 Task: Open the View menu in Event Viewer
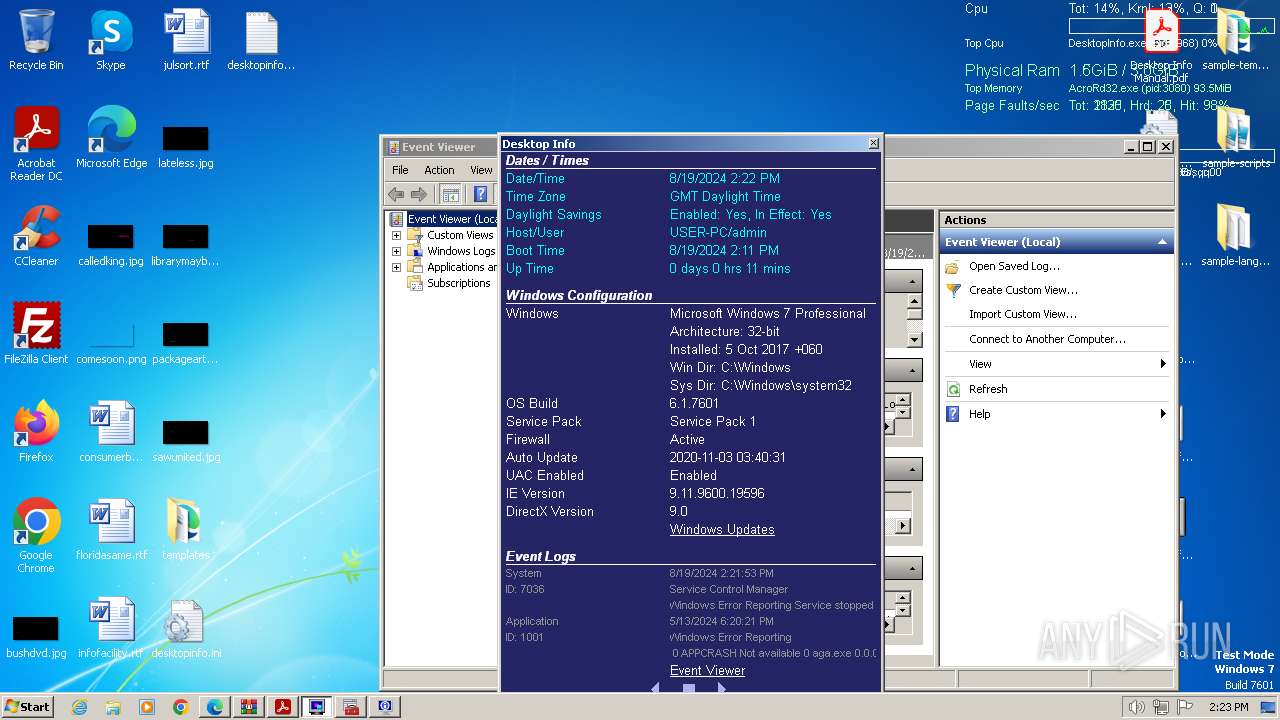click(x=481, y=170)
